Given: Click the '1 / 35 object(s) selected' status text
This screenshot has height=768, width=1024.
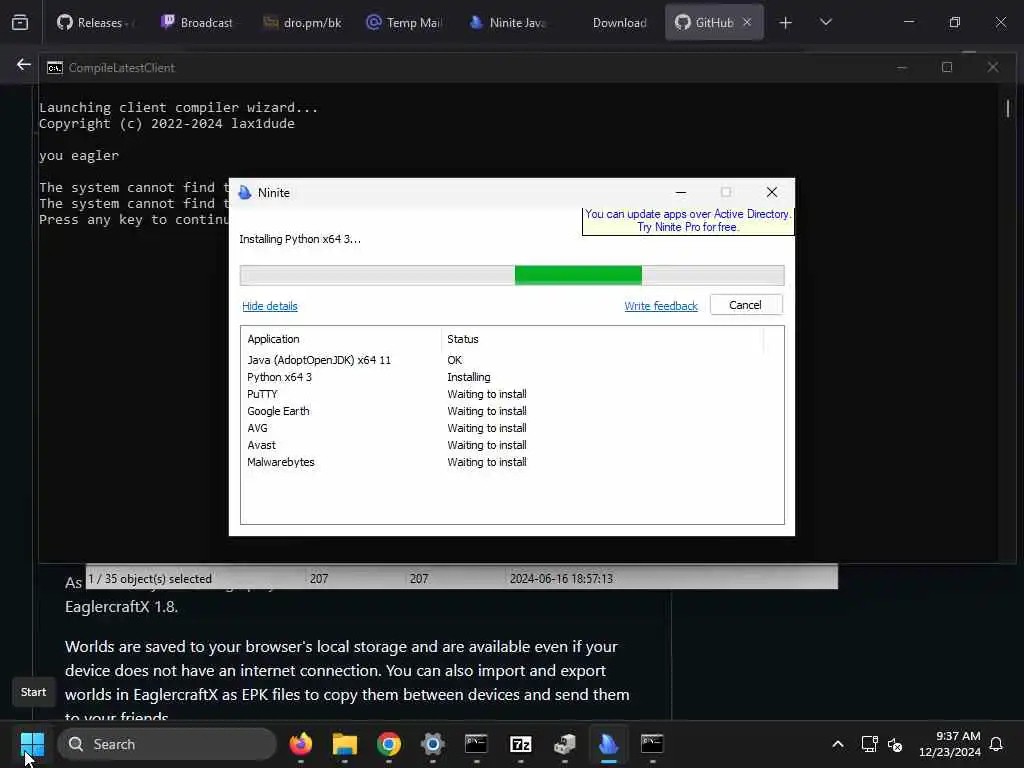Looking at the screenshot, I should [150, 579].
